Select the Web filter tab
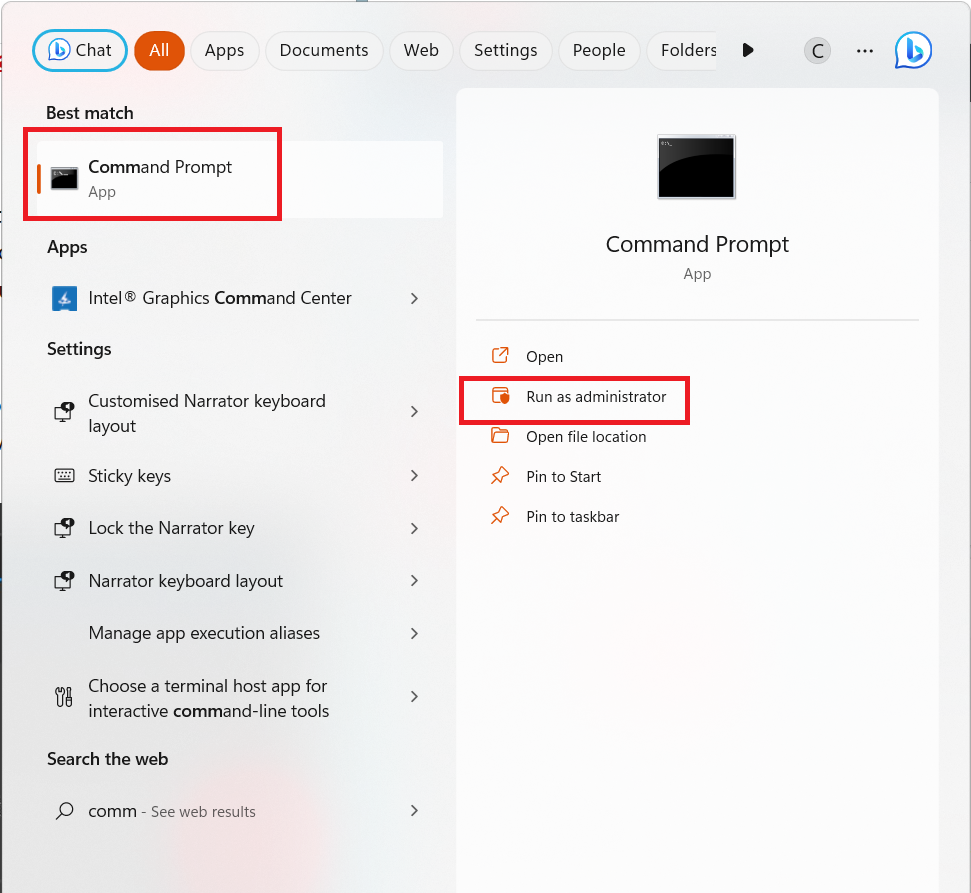971x893 pixels. [421, 50]
